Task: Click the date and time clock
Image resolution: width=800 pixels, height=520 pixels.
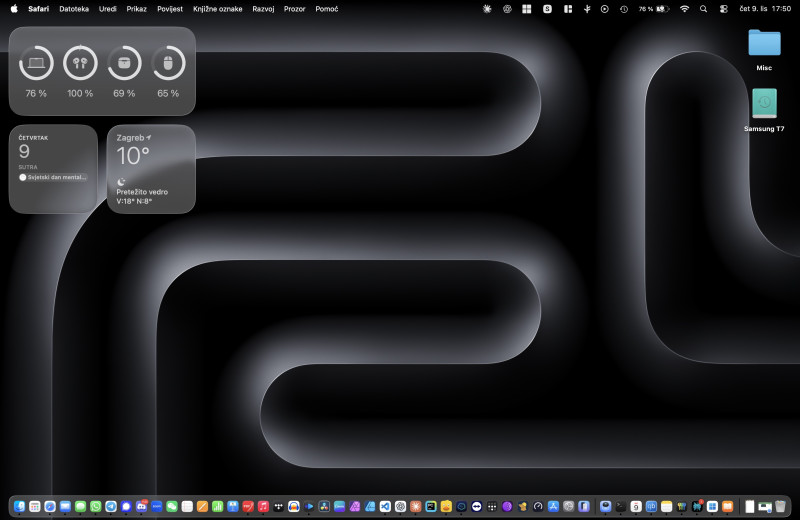Action: pyautogui.click(x=765, y=9)
